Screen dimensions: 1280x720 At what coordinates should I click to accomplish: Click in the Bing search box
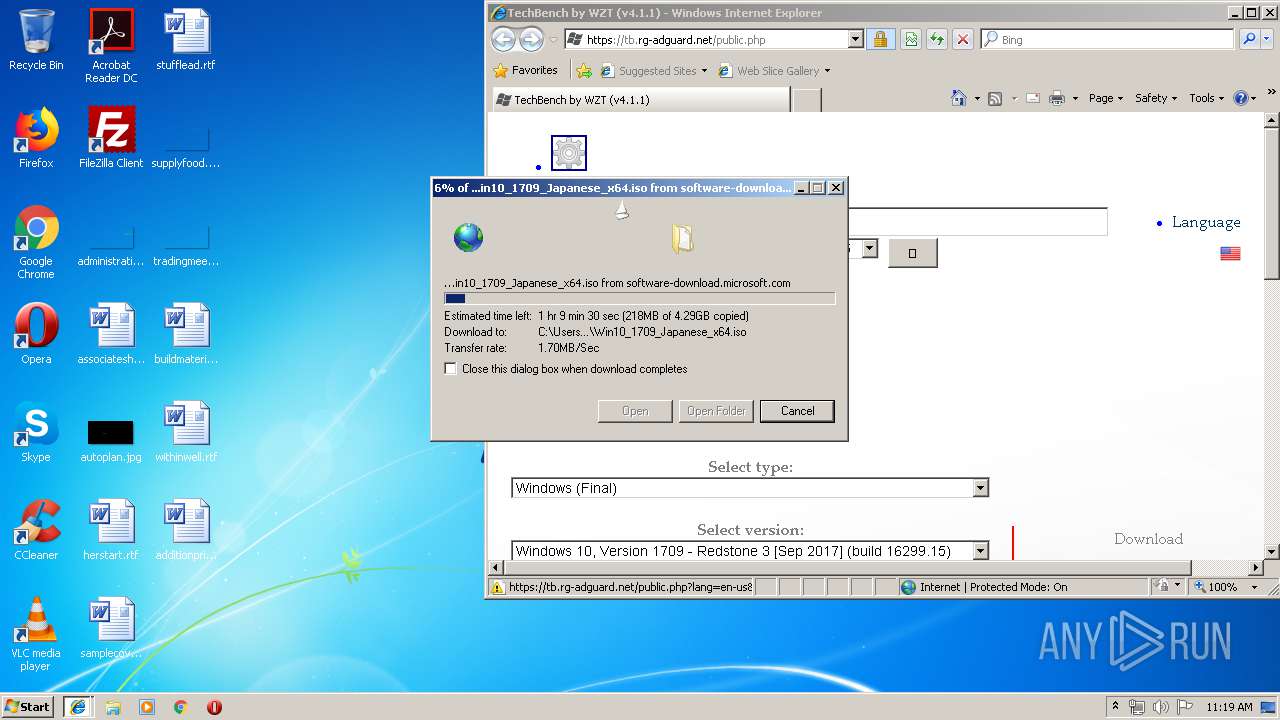coord(1107,39)
